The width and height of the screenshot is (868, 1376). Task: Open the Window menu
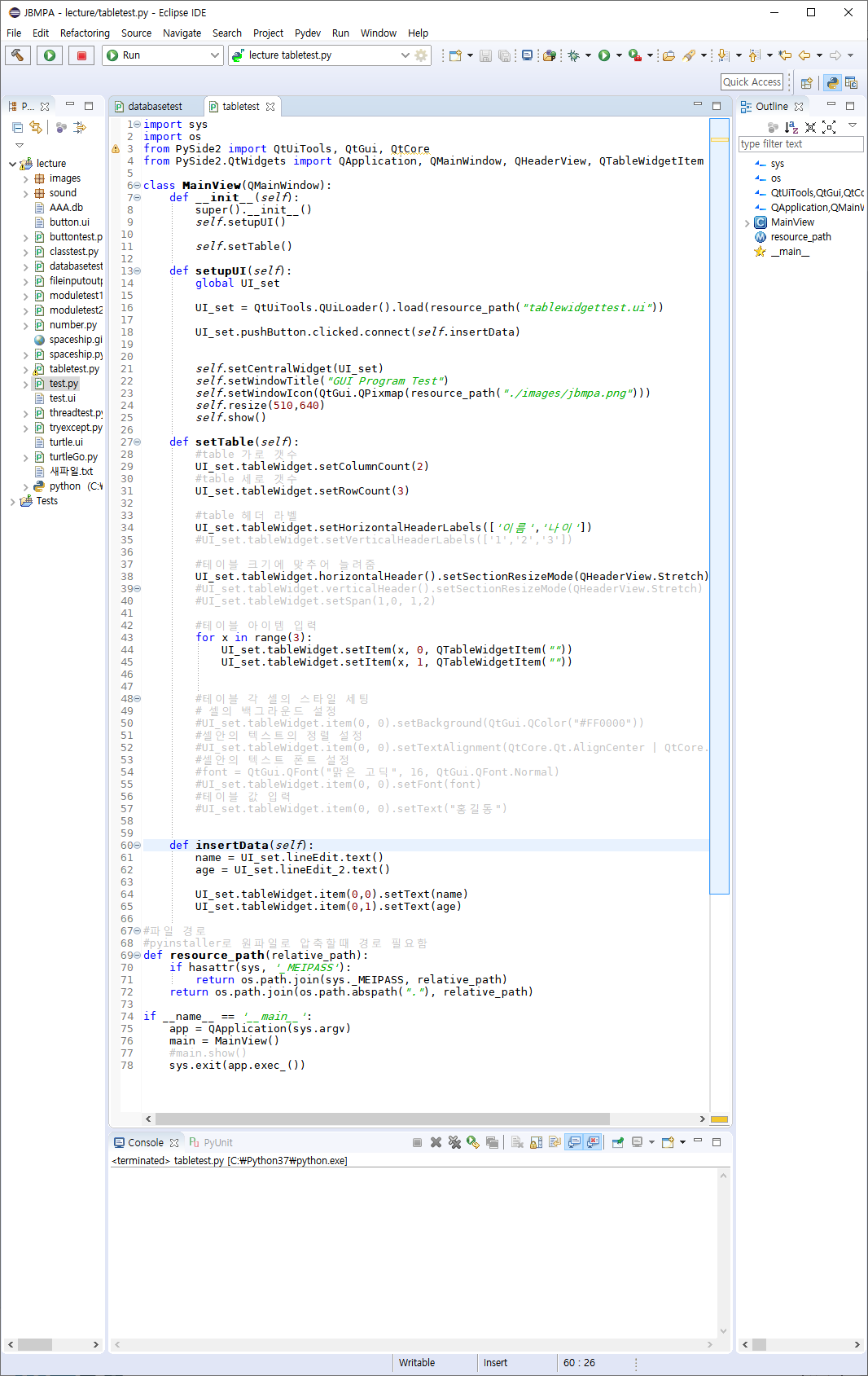tap(379, 33)
